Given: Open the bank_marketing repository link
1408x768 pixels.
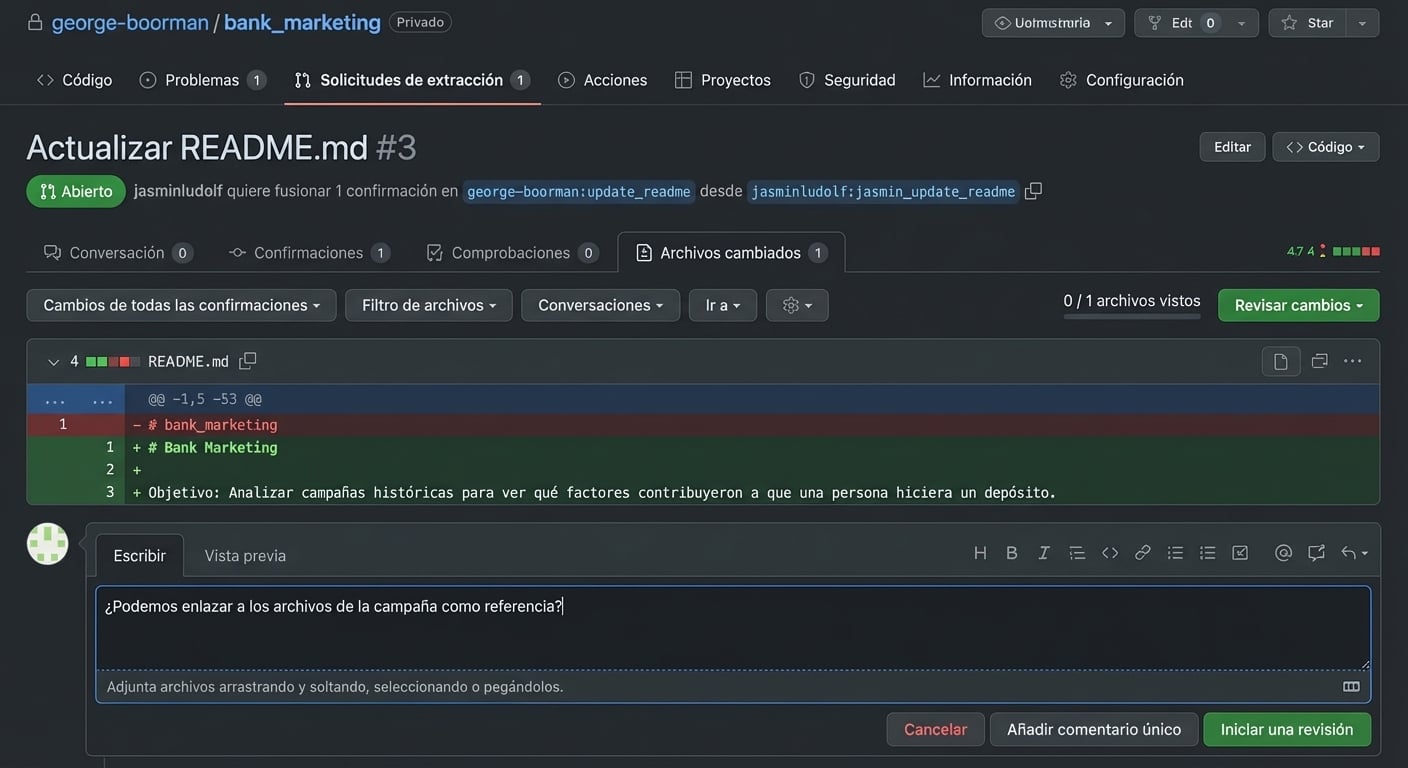Looking at the screenshot, I should [302, 22].
